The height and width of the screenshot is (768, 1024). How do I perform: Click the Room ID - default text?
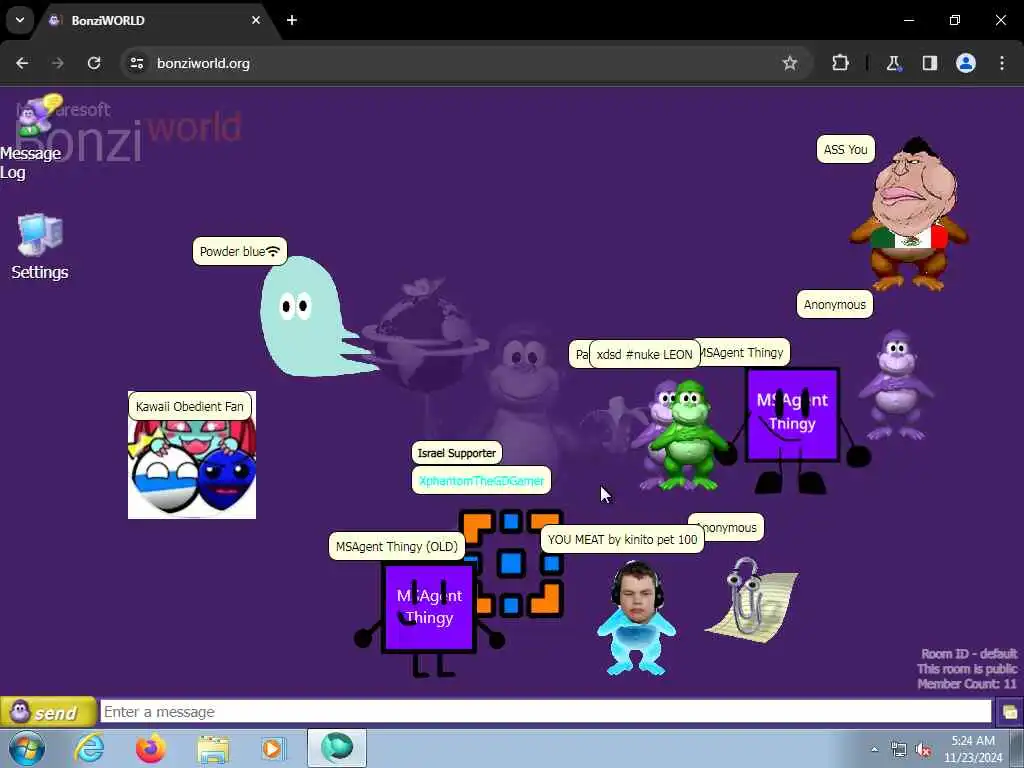point(969,654)
